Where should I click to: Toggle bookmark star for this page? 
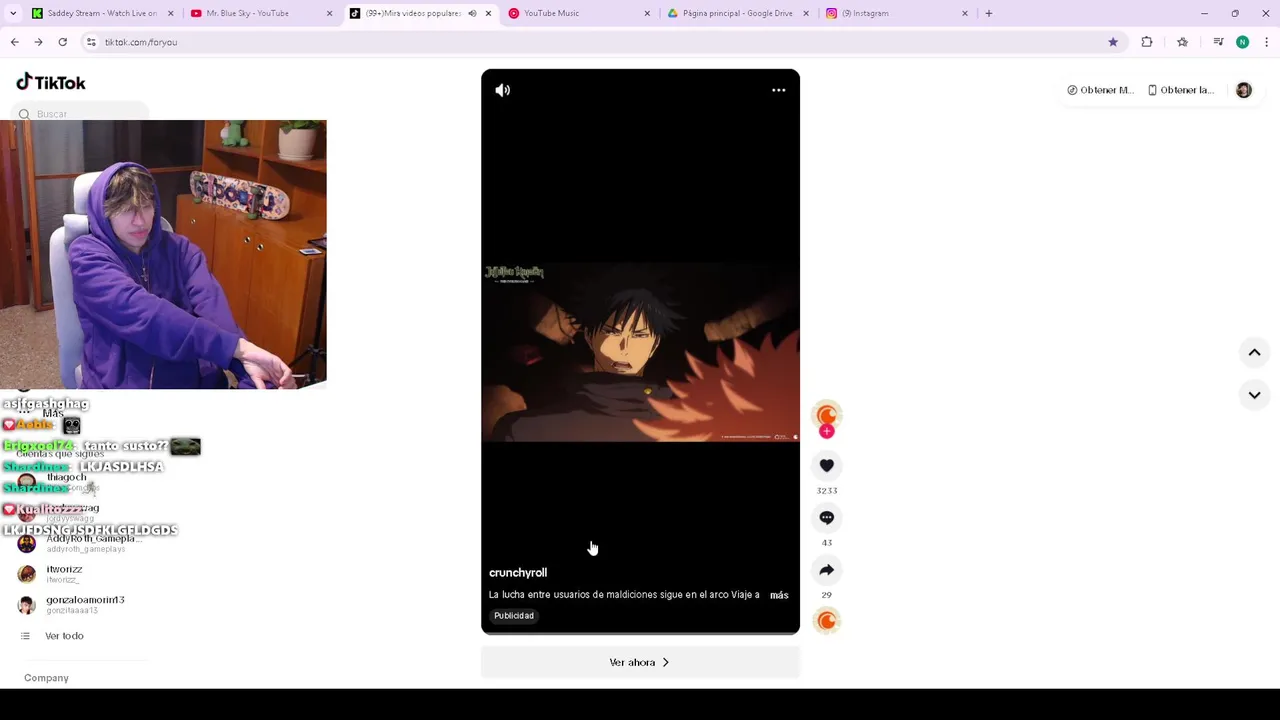point(1113,42)
